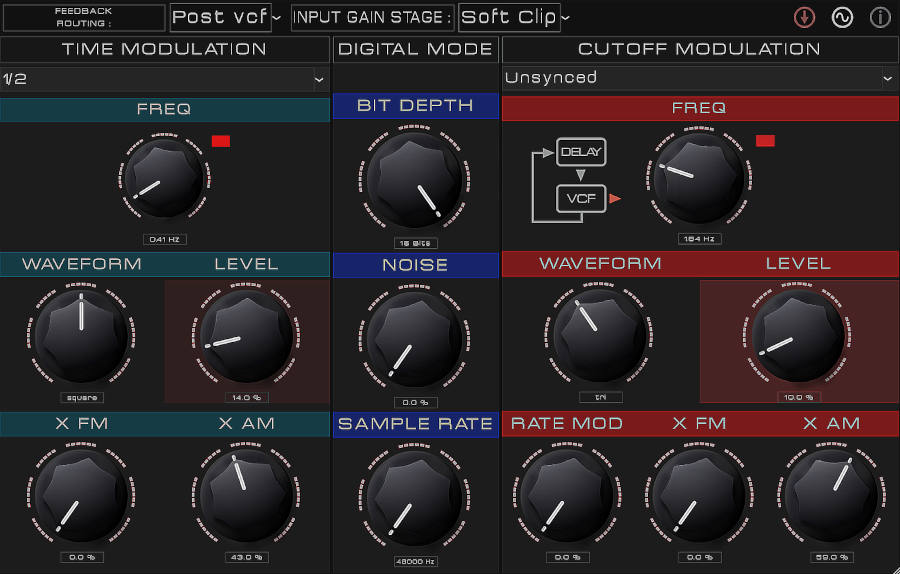Click the VCF box in routing diagram

(x=581, y=198)
